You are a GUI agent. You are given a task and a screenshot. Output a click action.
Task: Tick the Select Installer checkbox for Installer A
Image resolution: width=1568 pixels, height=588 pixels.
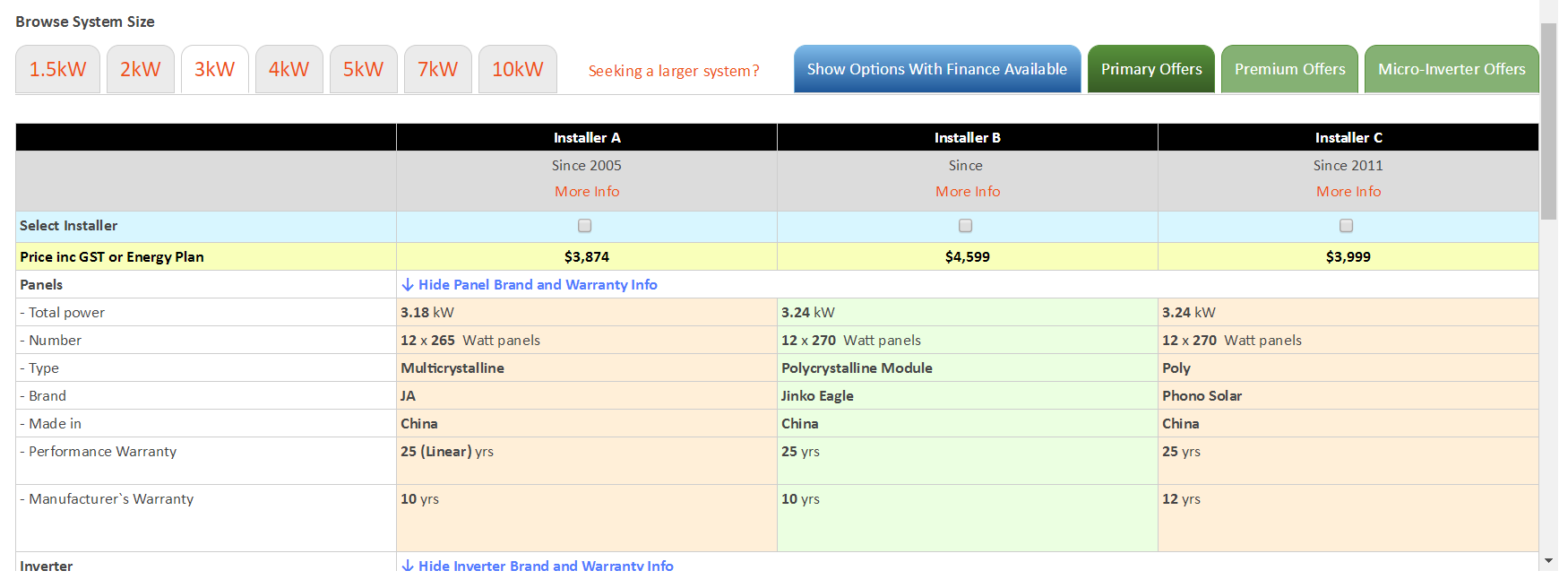point(585,226)
